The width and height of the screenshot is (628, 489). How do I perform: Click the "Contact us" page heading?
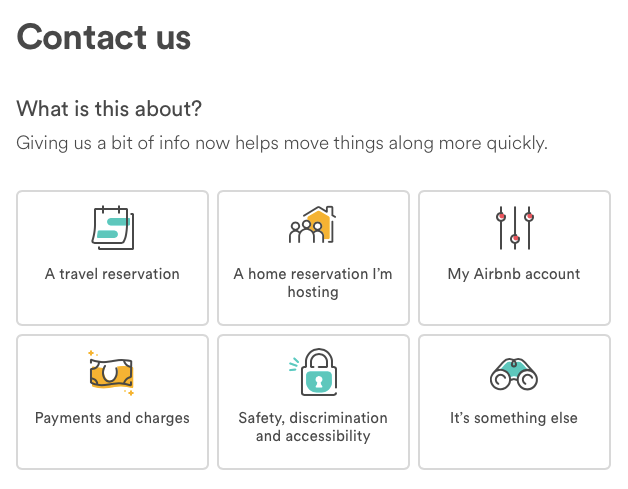pyautogui.click(x=104, y=37)
